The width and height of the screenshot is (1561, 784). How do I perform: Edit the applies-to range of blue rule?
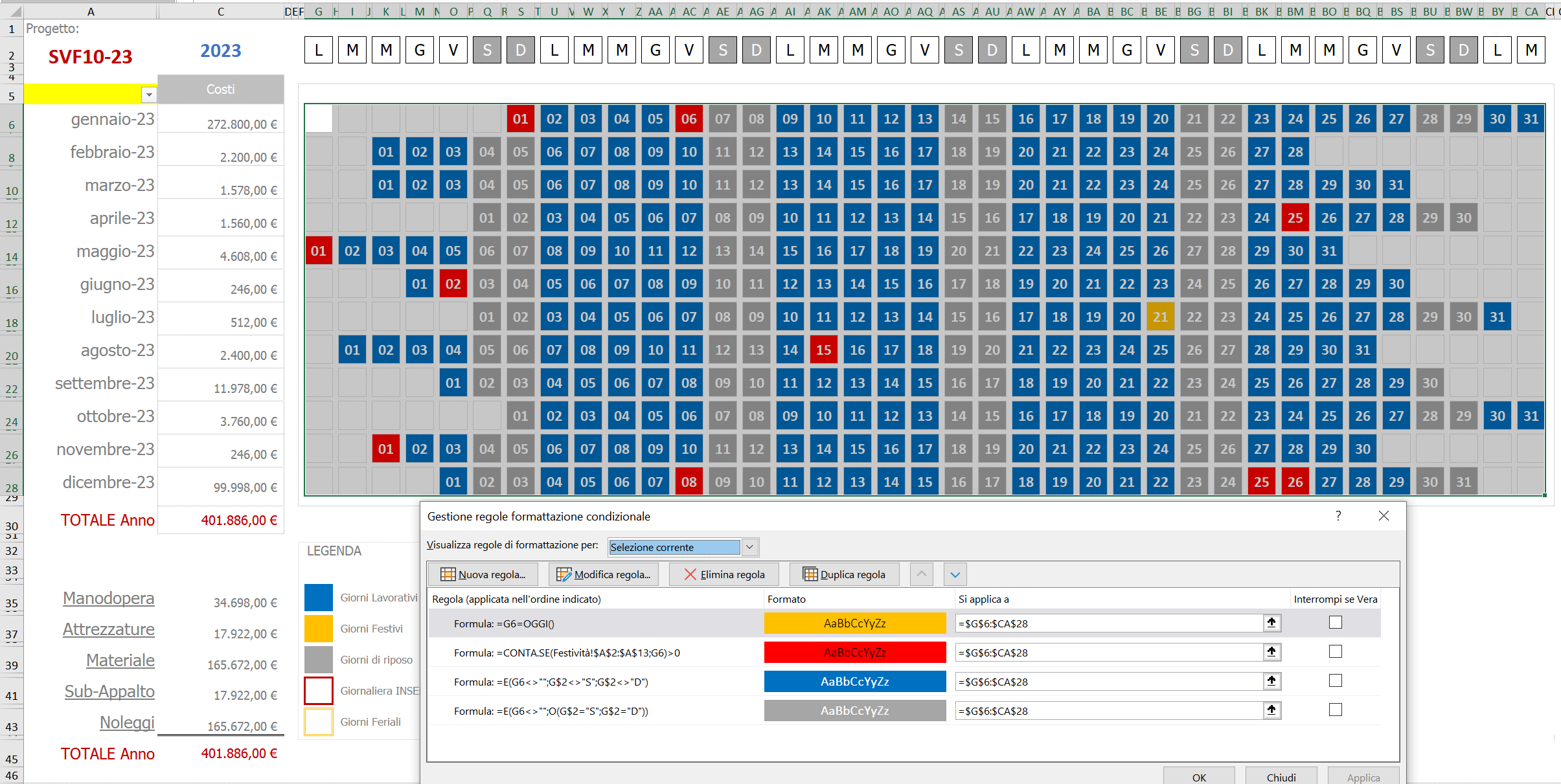[1109, 682]
